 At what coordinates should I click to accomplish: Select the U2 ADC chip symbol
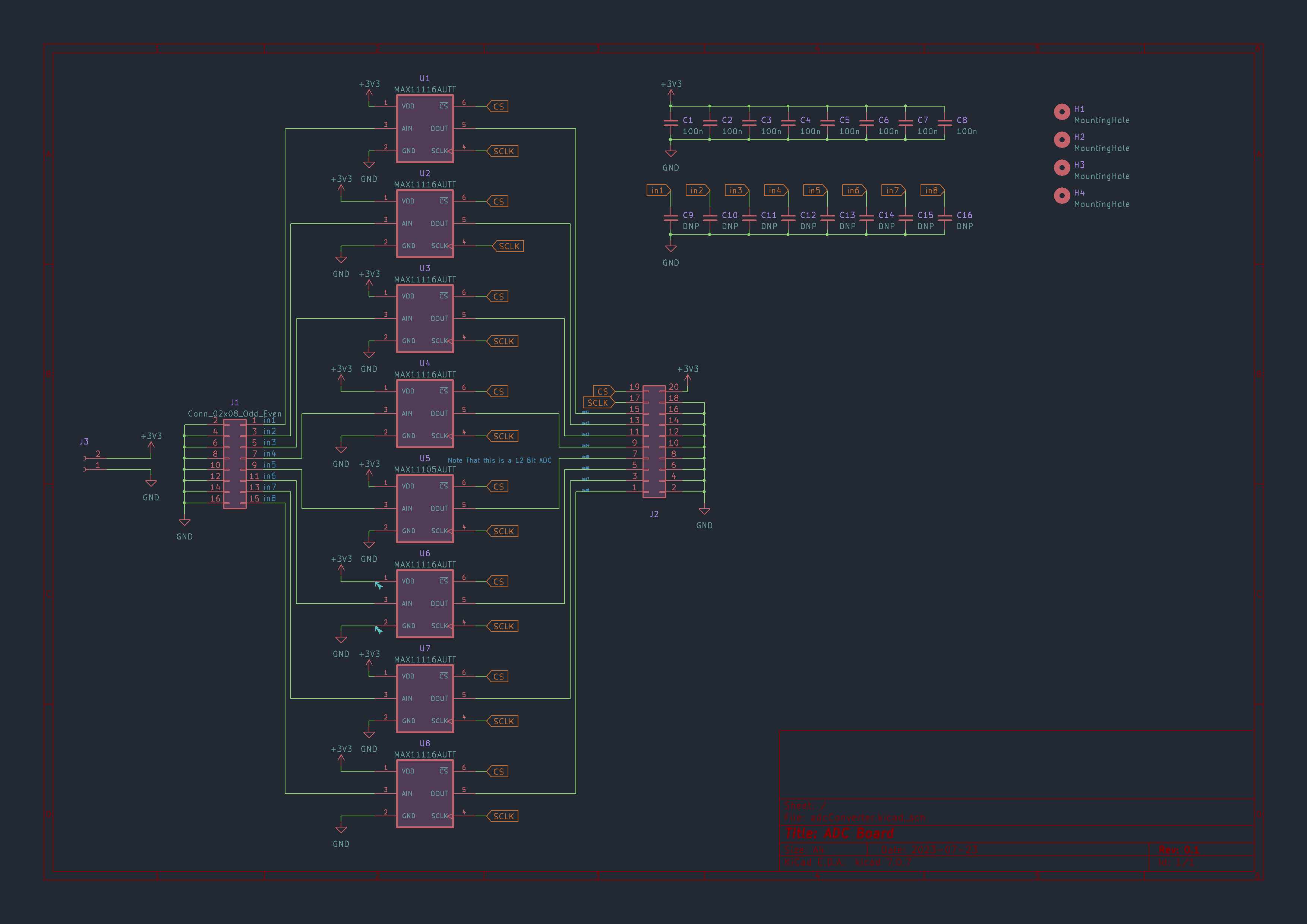[424, 224]
